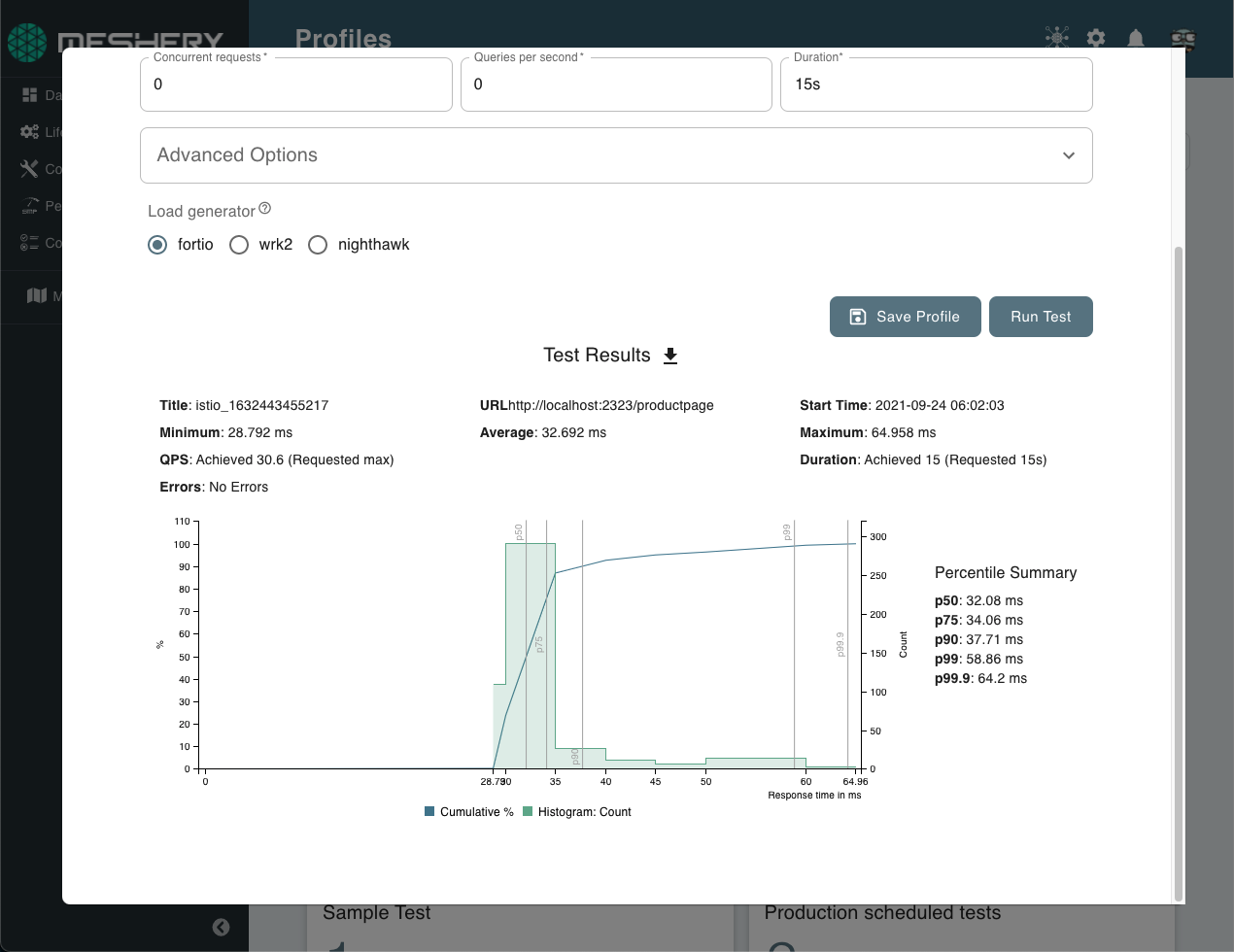Open settings via the gear icon
The width and height of the screenshot is (1234, 952).
(1096, 38)
